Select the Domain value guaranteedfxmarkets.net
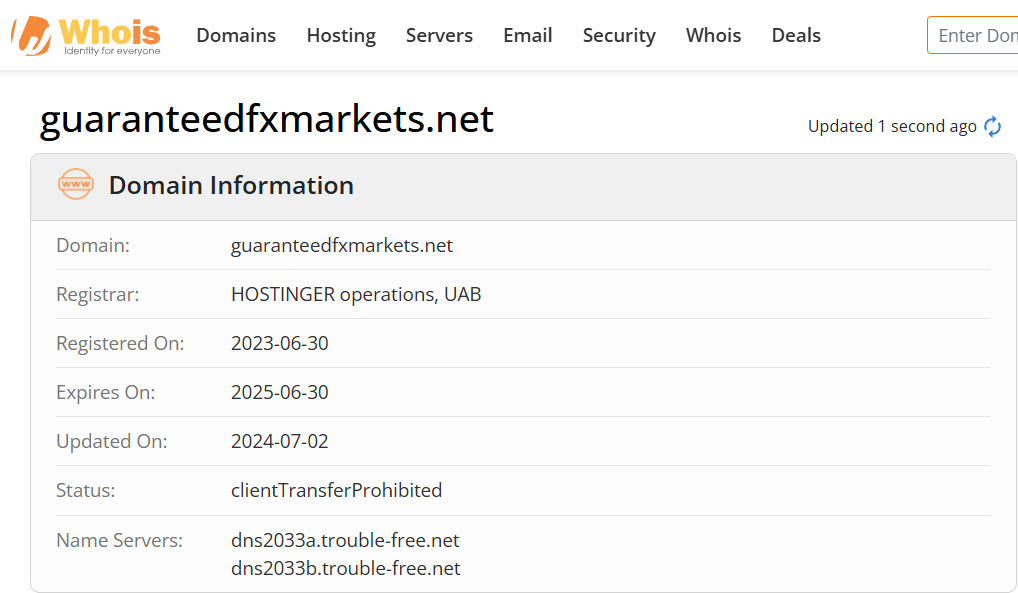Viewport: 1018px width, 593px height. coord(341,246)
